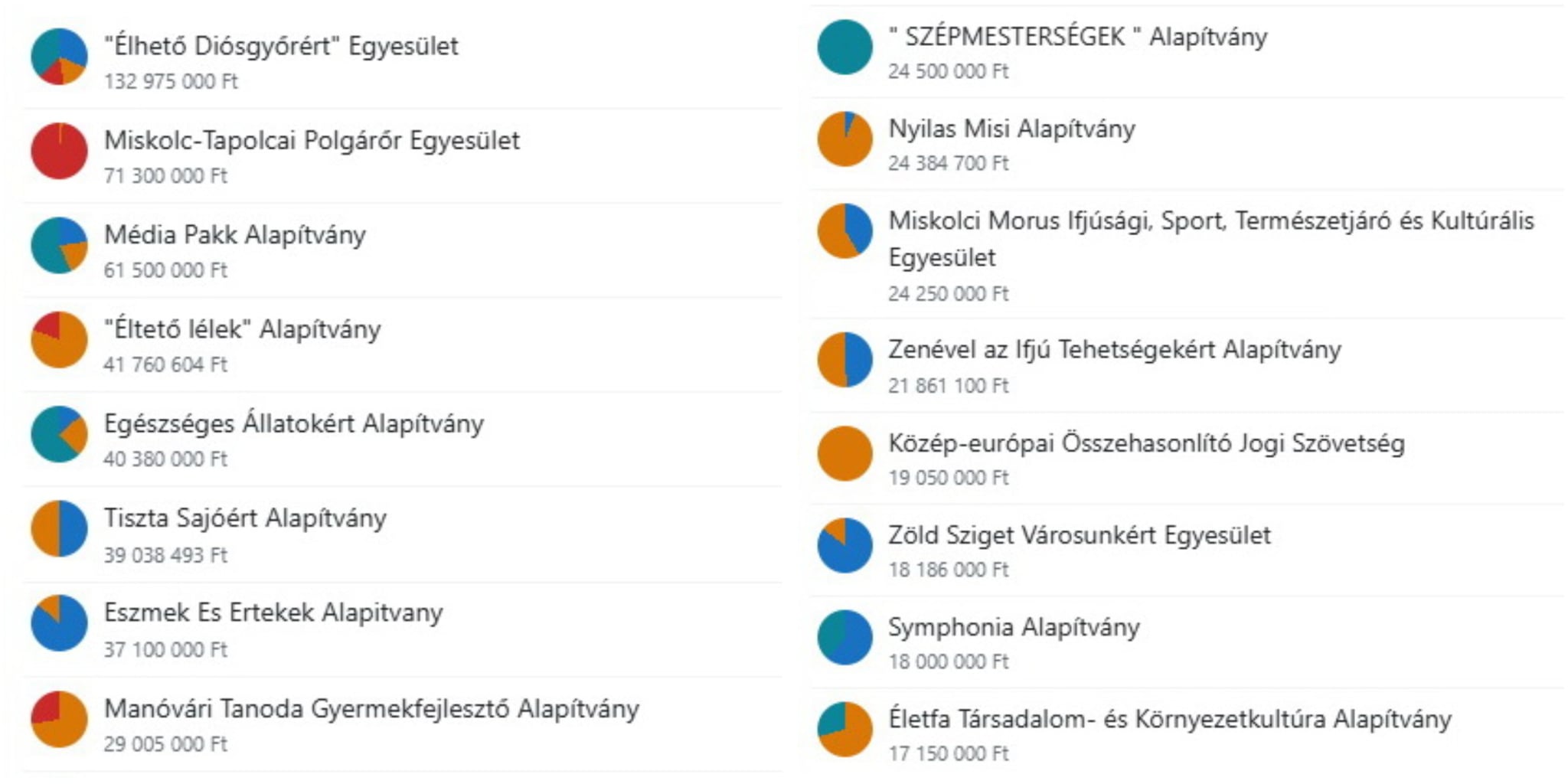1568x784 pixels.
Task: Open the Symphonia Alapítvány pie icon
Action: (844, 637)
